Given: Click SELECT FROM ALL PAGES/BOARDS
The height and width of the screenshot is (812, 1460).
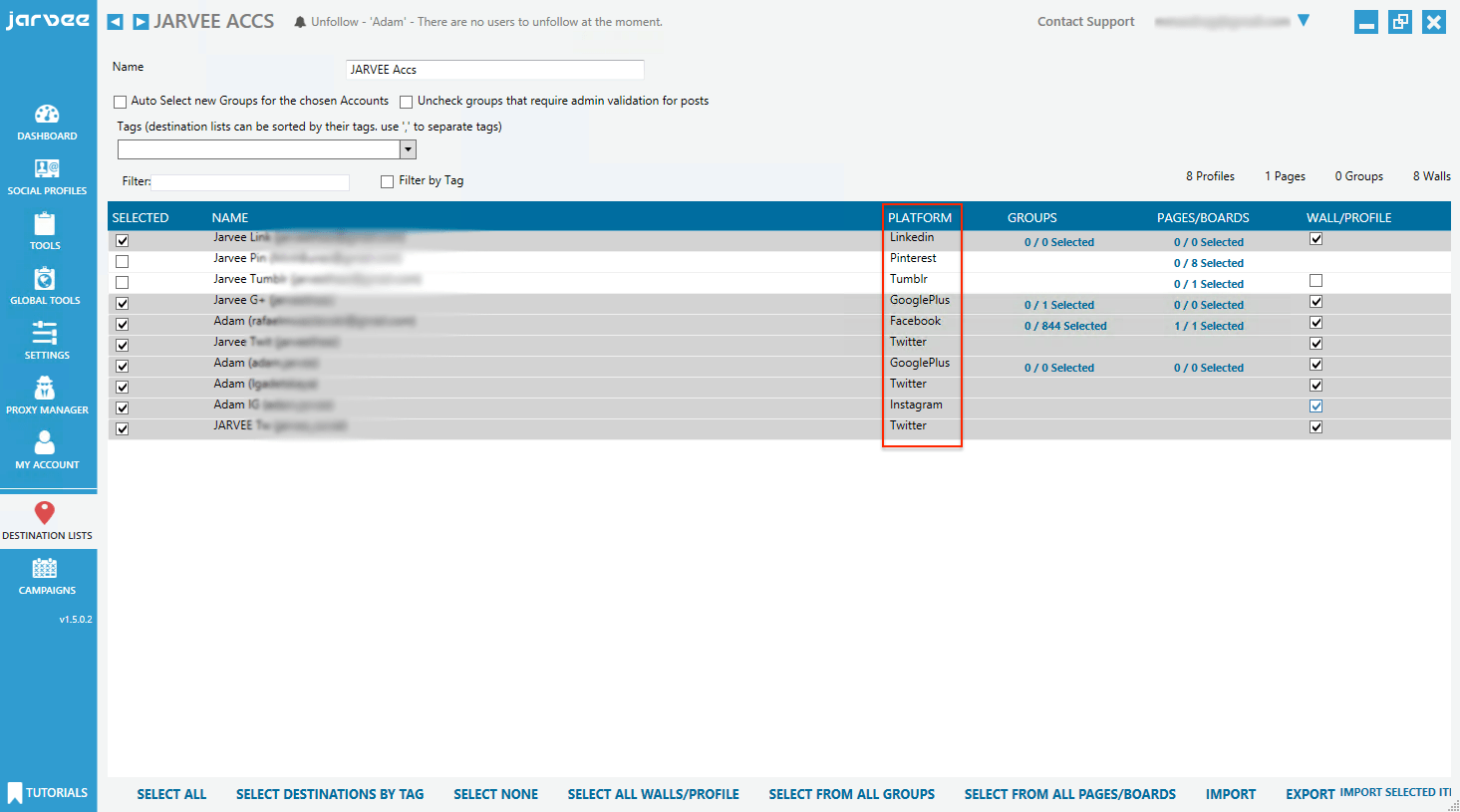Looking at the screenshot, I should pos(1070,794).
